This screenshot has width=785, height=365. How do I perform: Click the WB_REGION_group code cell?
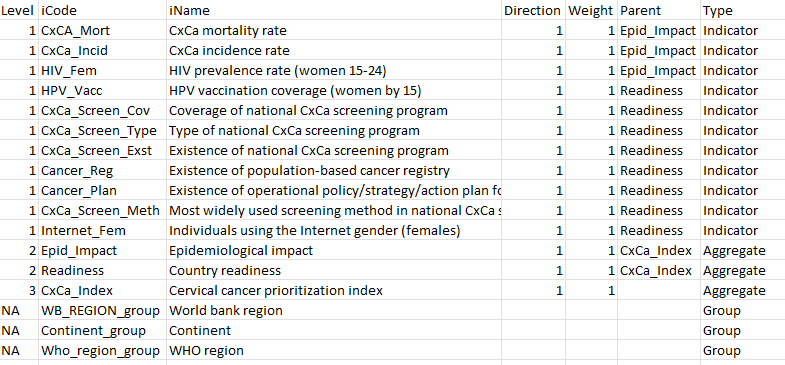102,310
